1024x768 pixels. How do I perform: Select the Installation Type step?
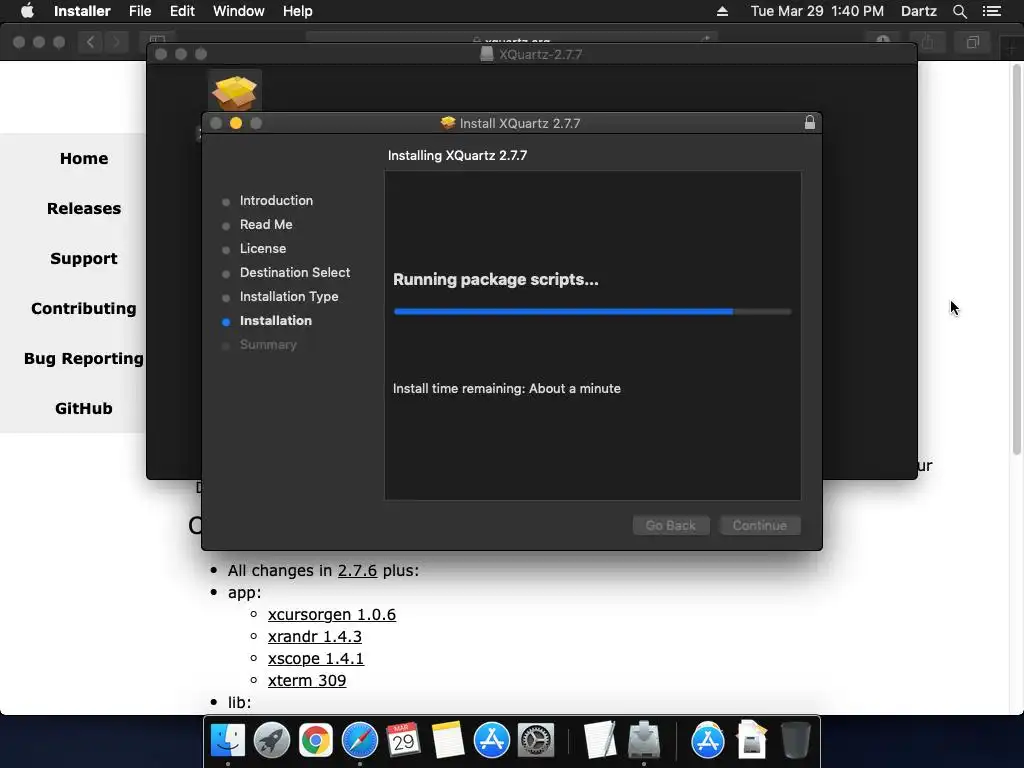(289, 296)
